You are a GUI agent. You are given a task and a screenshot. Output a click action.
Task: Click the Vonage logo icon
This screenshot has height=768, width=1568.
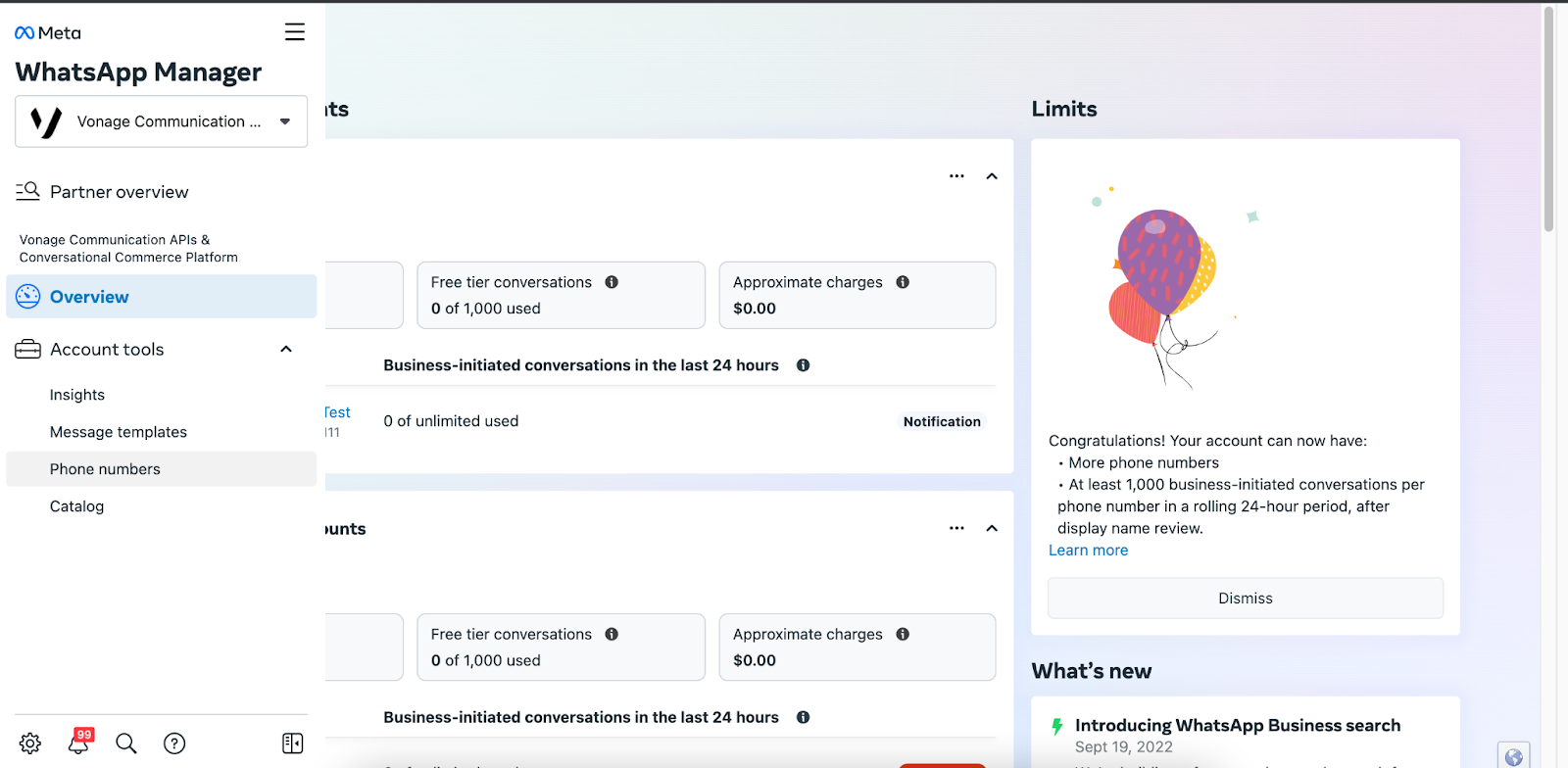pos(46,122)
